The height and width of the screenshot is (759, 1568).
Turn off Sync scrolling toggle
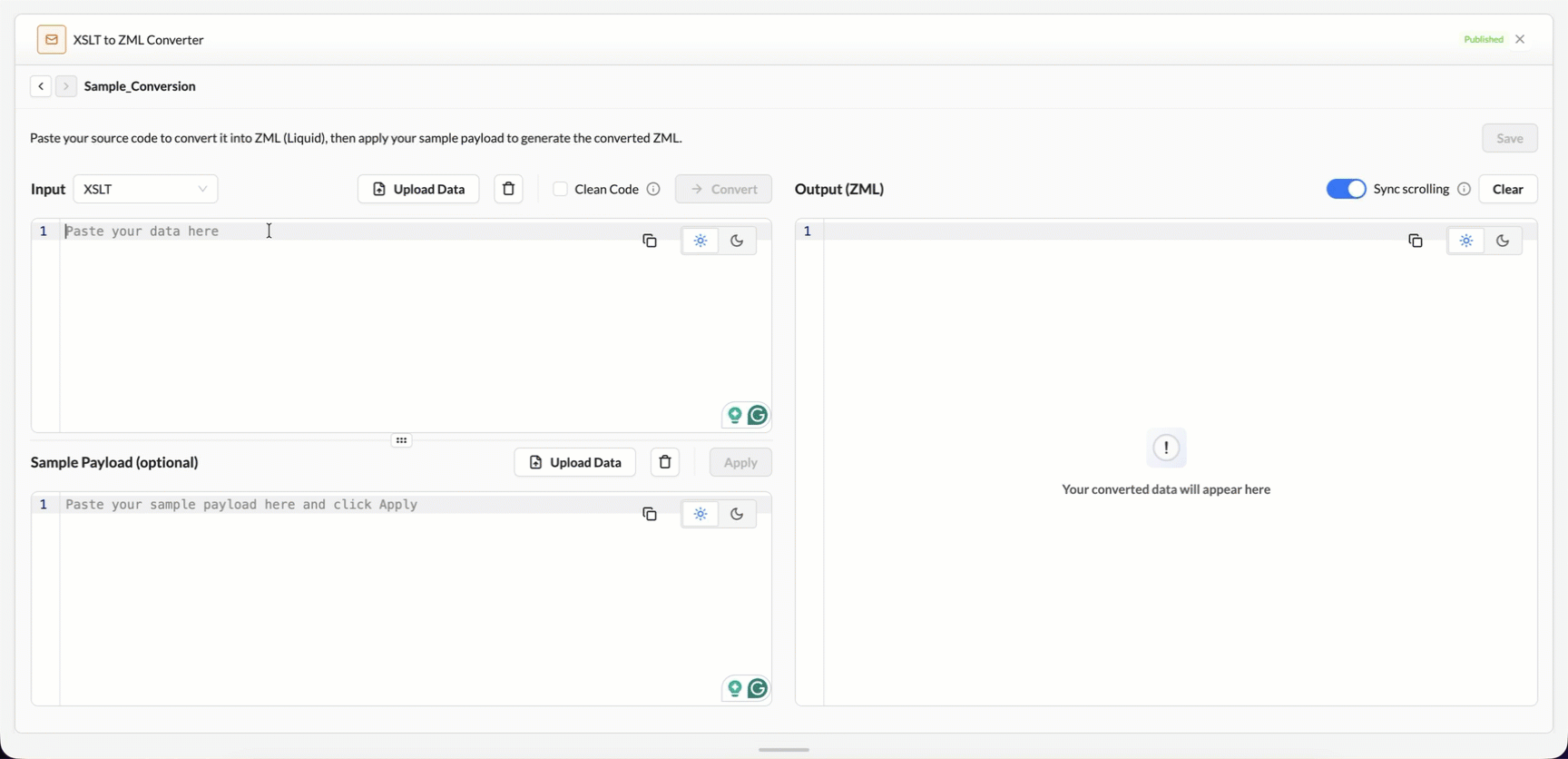(1346, 189)
